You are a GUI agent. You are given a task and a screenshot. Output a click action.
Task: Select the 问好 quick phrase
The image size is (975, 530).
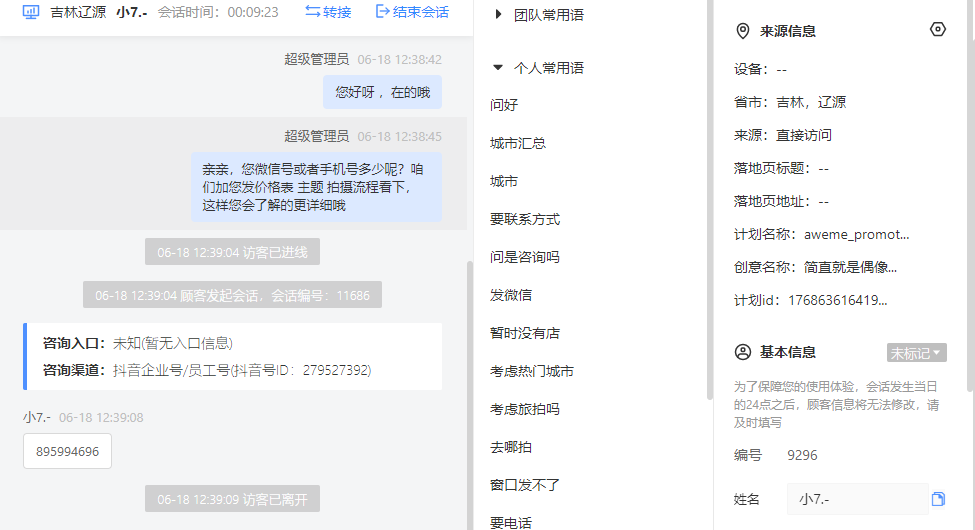tap(504, 105)
